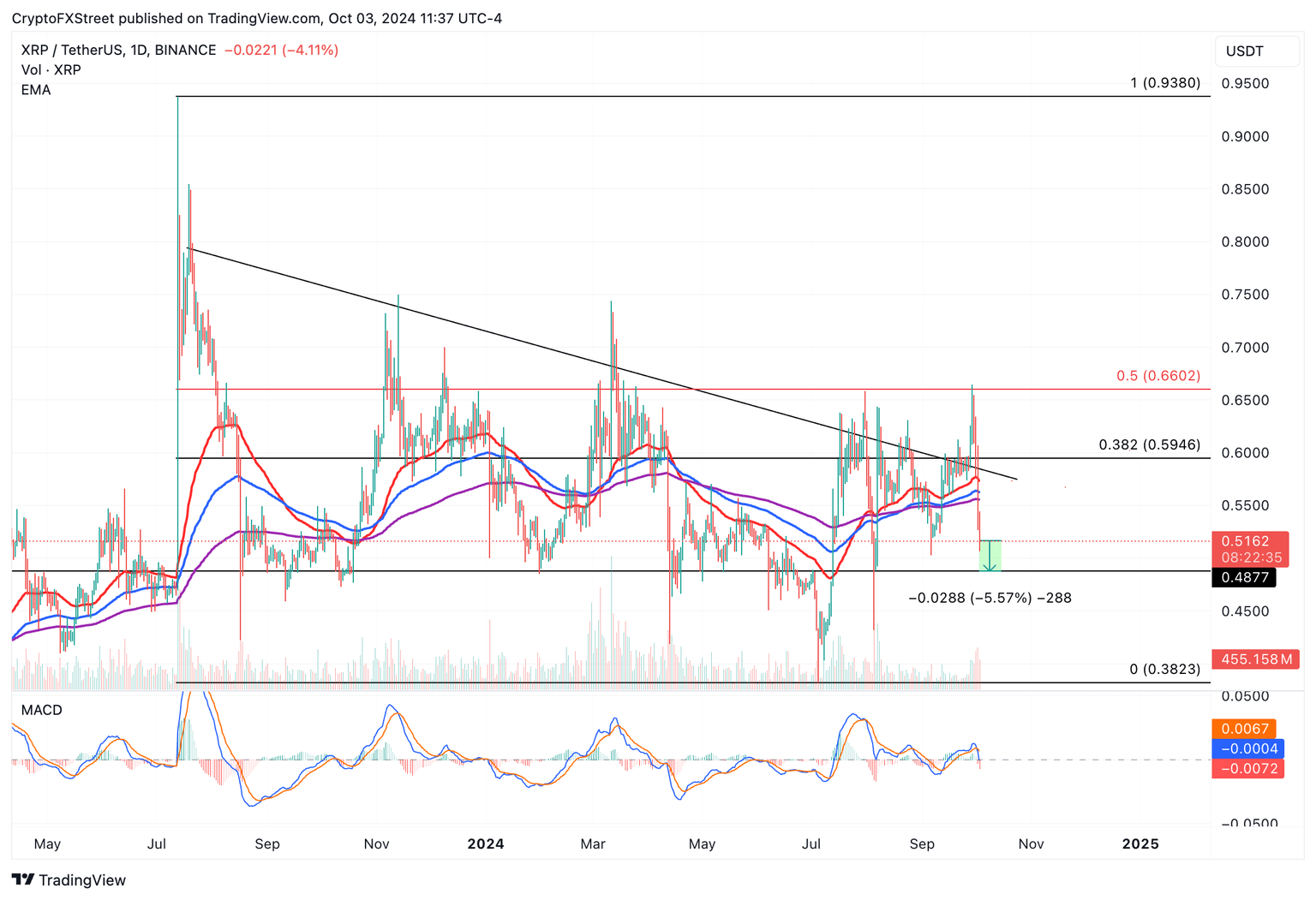The width and height of the screenshot is (1316, 900).
Task: Click the 2024 marker on time axis
Action: (485, 843)
